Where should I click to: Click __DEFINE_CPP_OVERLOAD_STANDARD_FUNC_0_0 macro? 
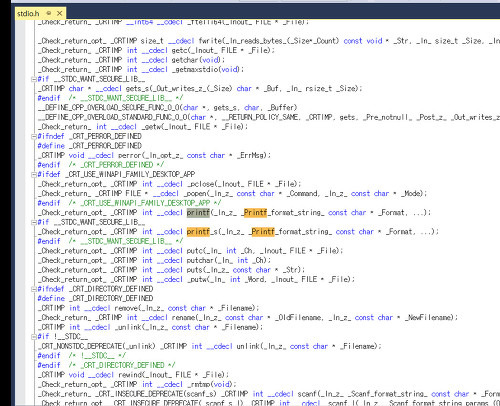(113, 117)
